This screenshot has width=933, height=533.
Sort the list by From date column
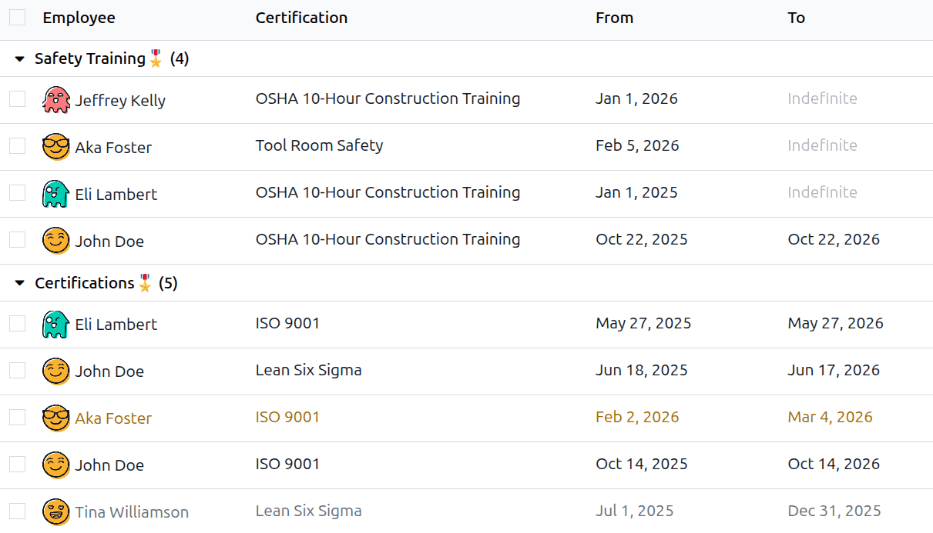615,18
